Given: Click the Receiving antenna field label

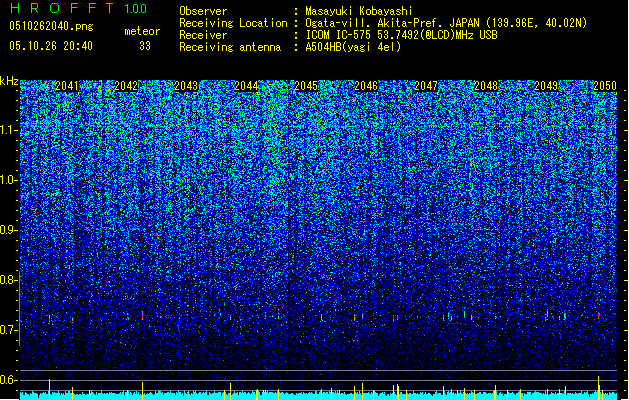Looking at the screenshot, I should [x=230, y=47].
